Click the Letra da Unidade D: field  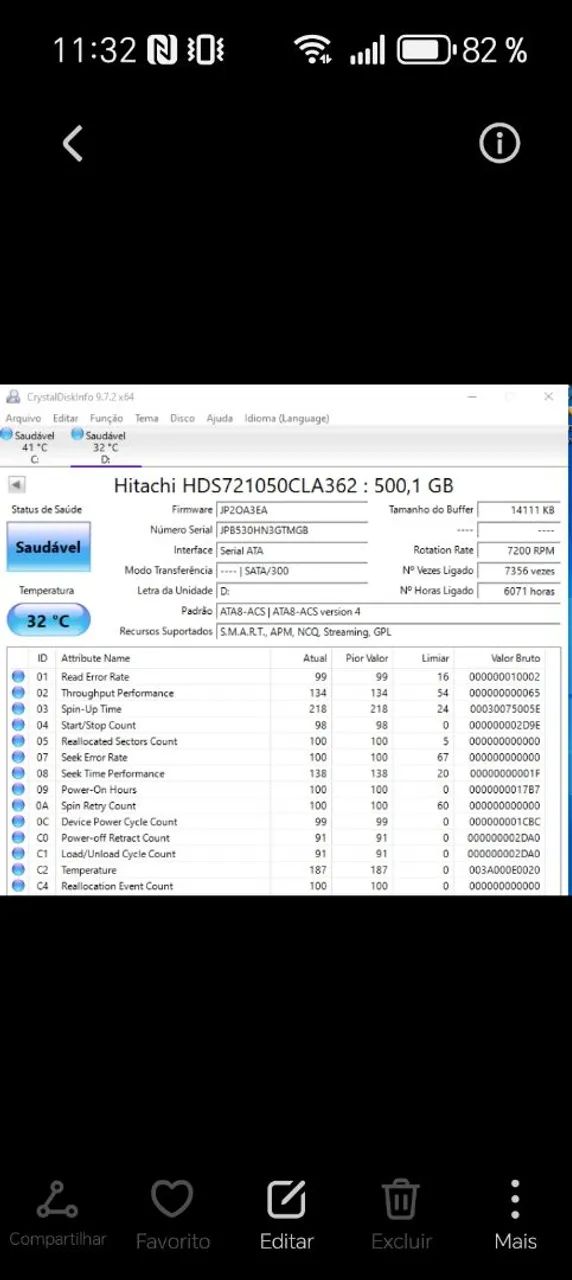[x=292, y=591]
